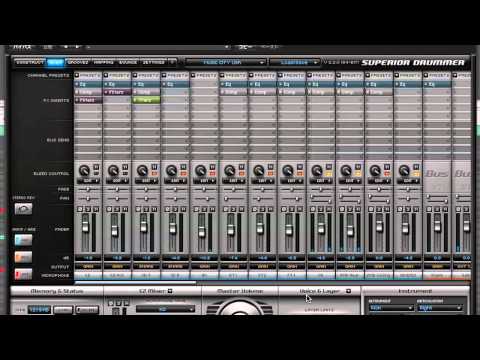Toggle the orange bleed light on the fifth channel
Screen dimensions: 480x360
(212, 174)
